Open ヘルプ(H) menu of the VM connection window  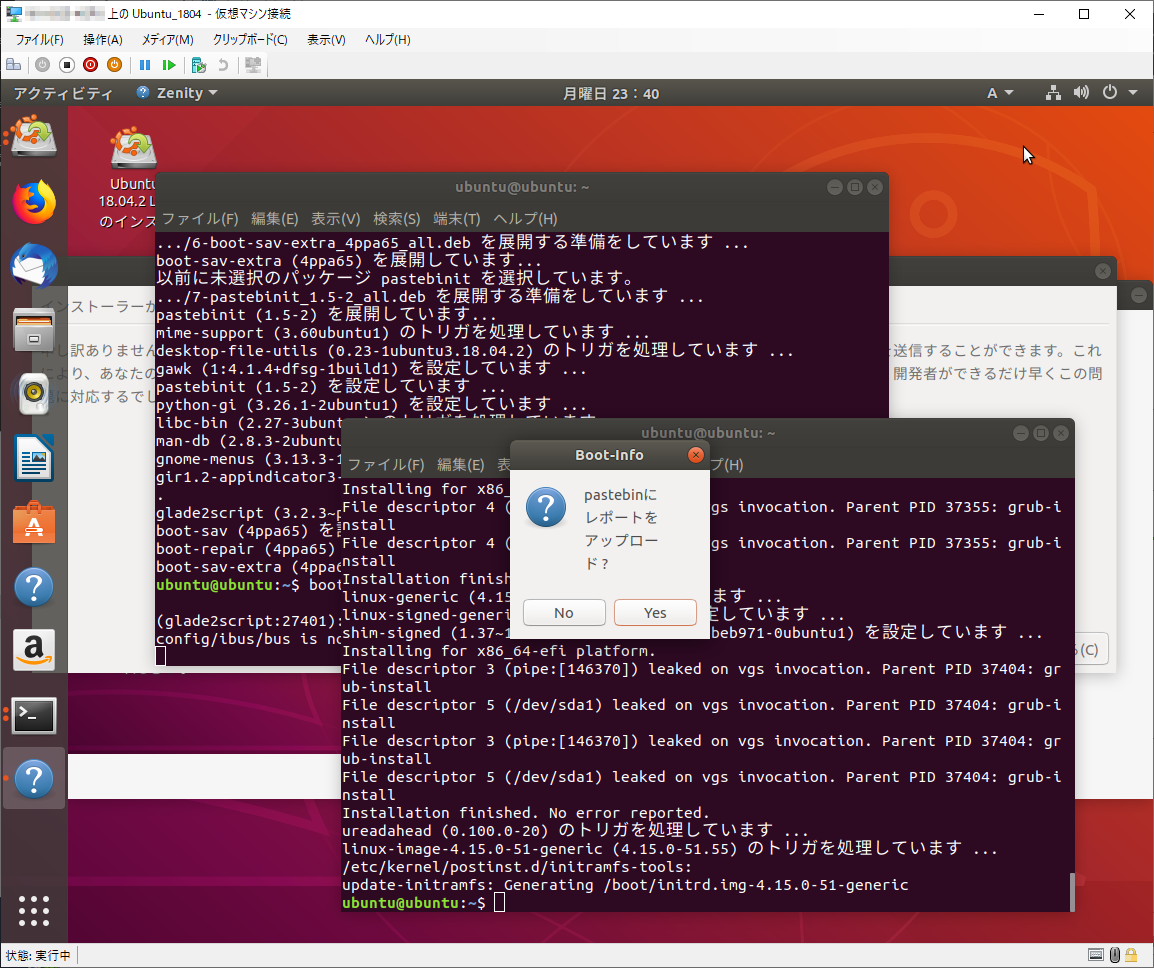[388, 40]
